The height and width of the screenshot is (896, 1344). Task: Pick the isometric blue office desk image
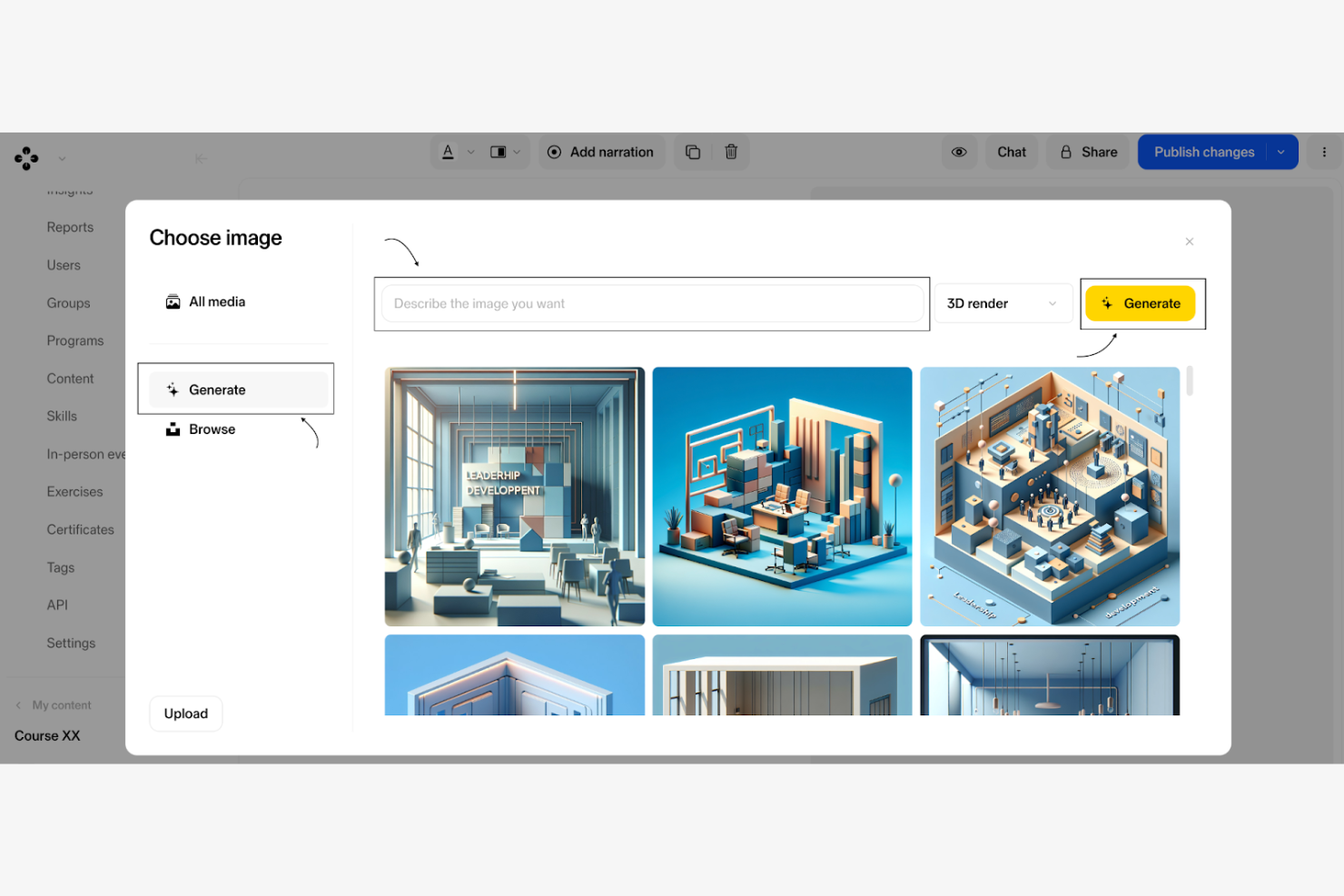782,497
